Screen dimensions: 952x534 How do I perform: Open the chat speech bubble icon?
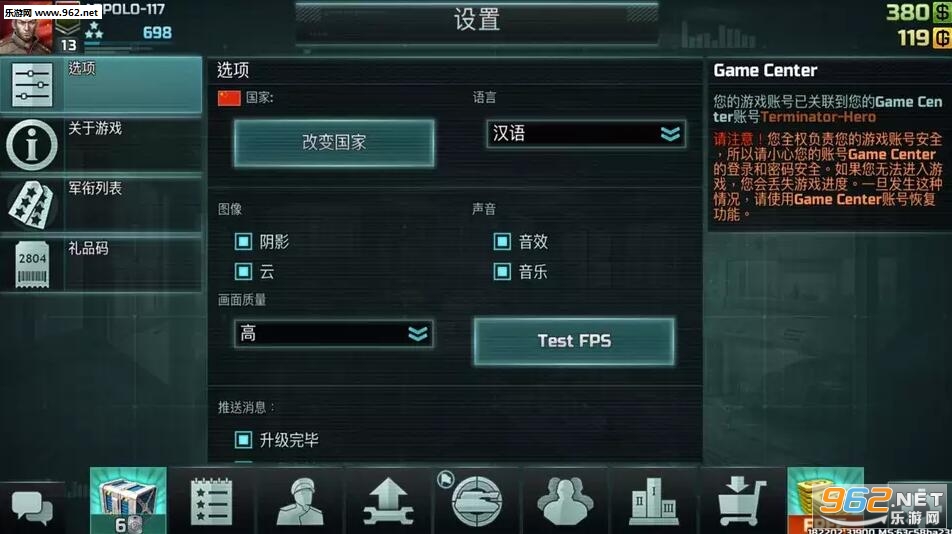pyautogui.click(x=32, y=508)
